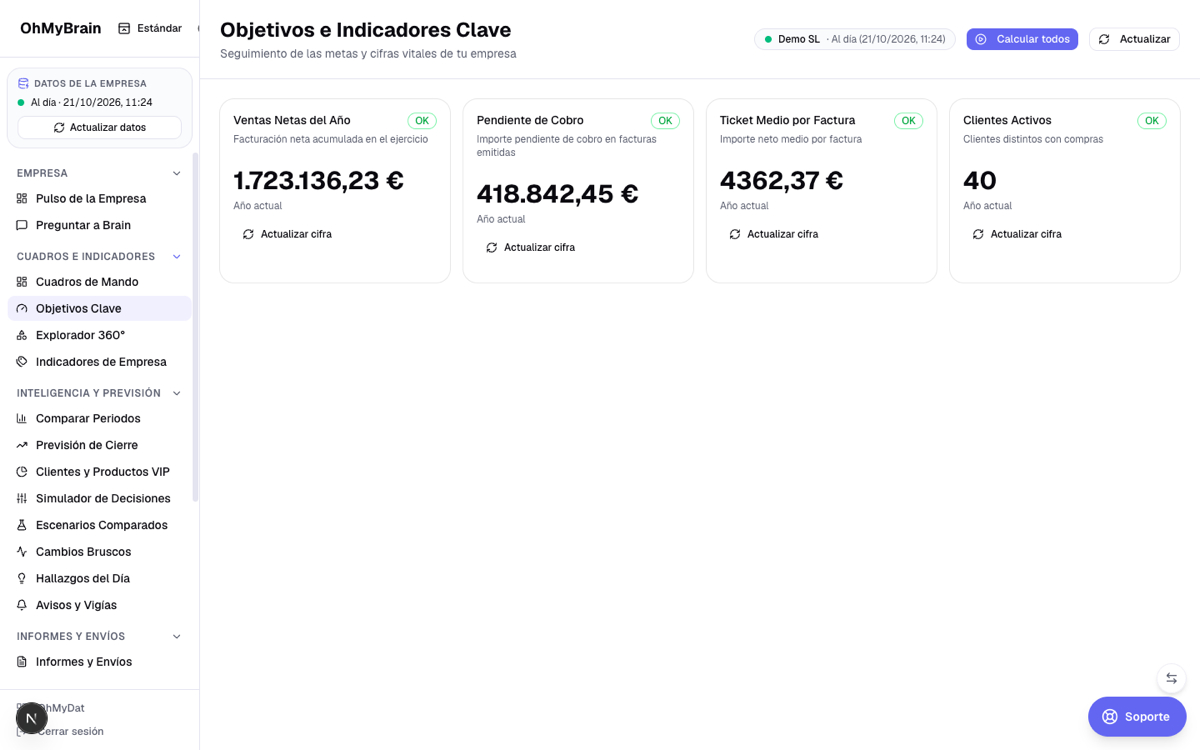The image size is (1200, 750).
Task: Click the Explorador 360° icon
Action: point(22,335)
